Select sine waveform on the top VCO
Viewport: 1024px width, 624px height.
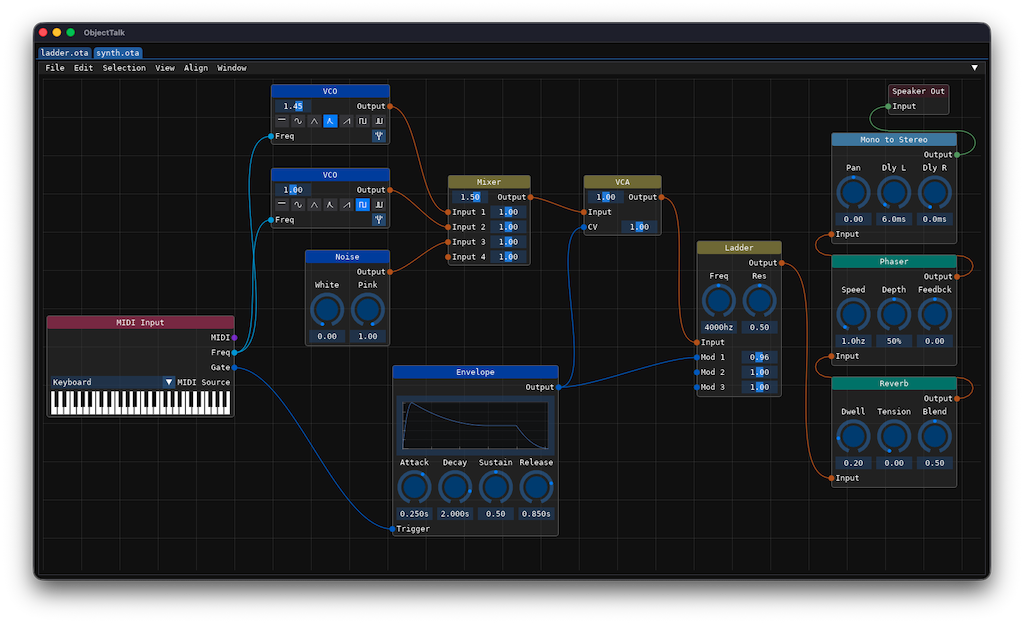298,121
